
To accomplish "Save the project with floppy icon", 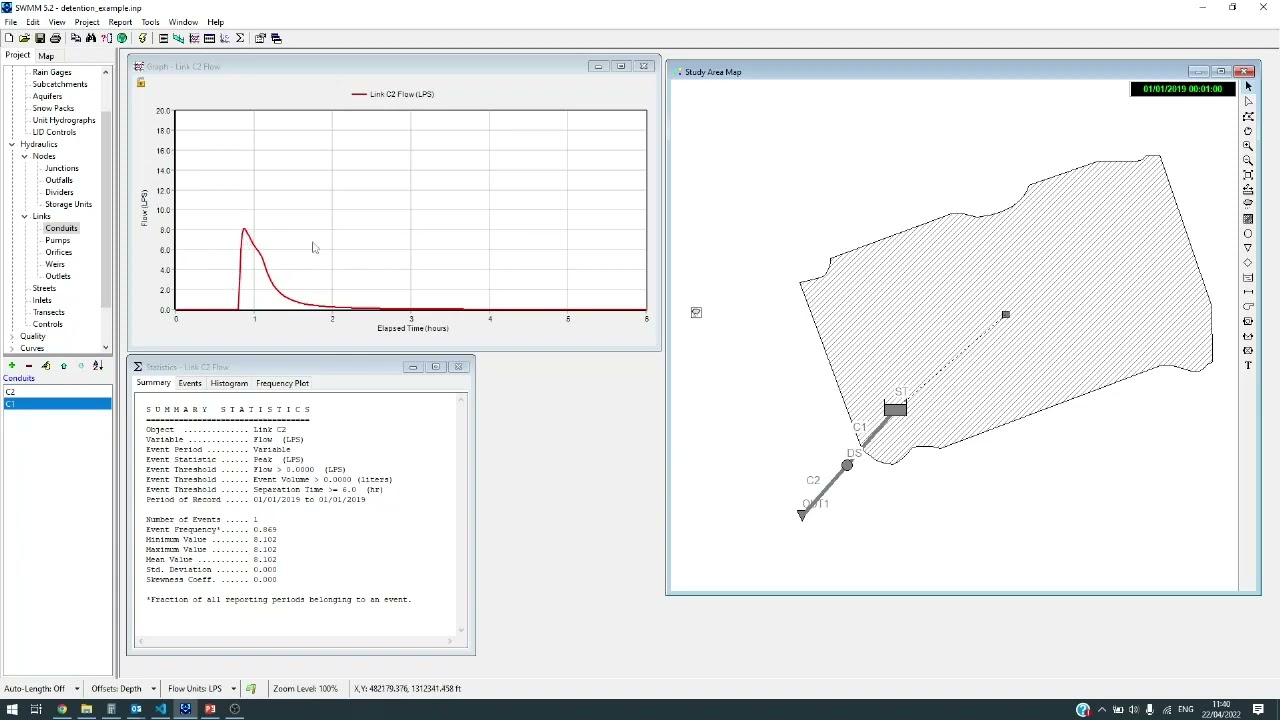I will (x=40, y=38).
